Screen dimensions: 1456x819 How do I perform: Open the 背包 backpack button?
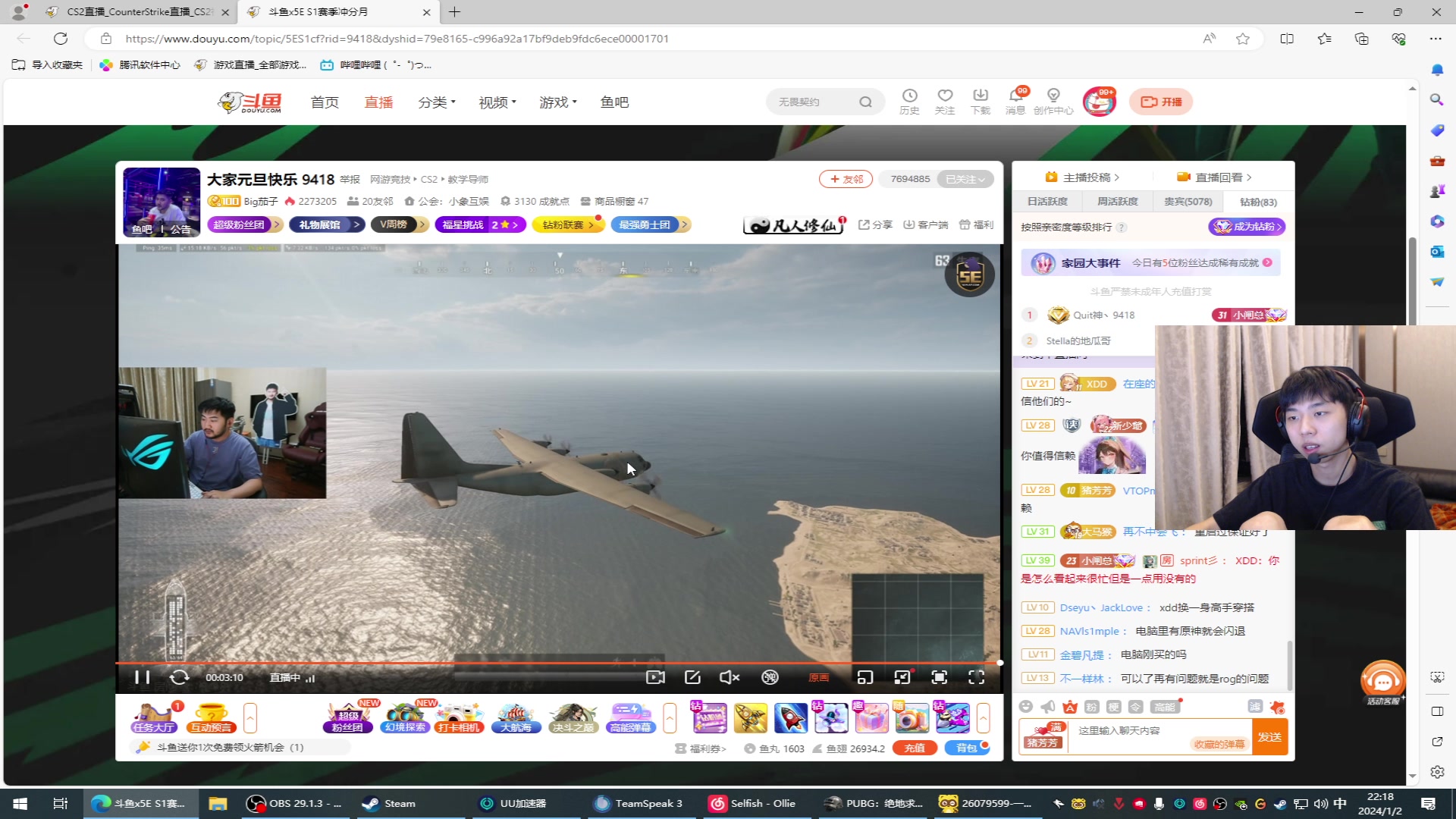click(968, 748)
